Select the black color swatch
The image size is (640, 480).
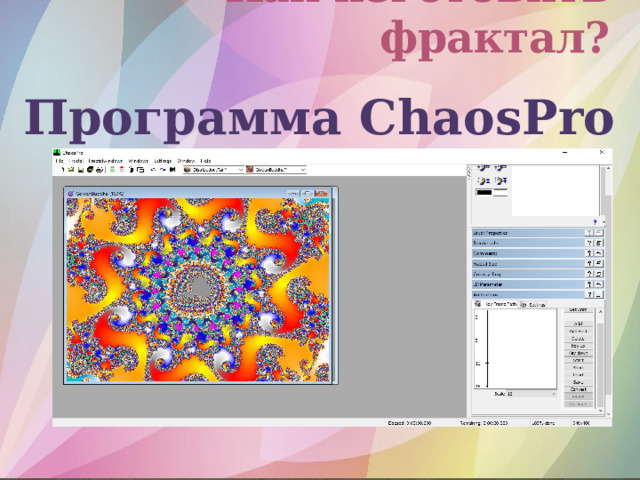(484, 192)
